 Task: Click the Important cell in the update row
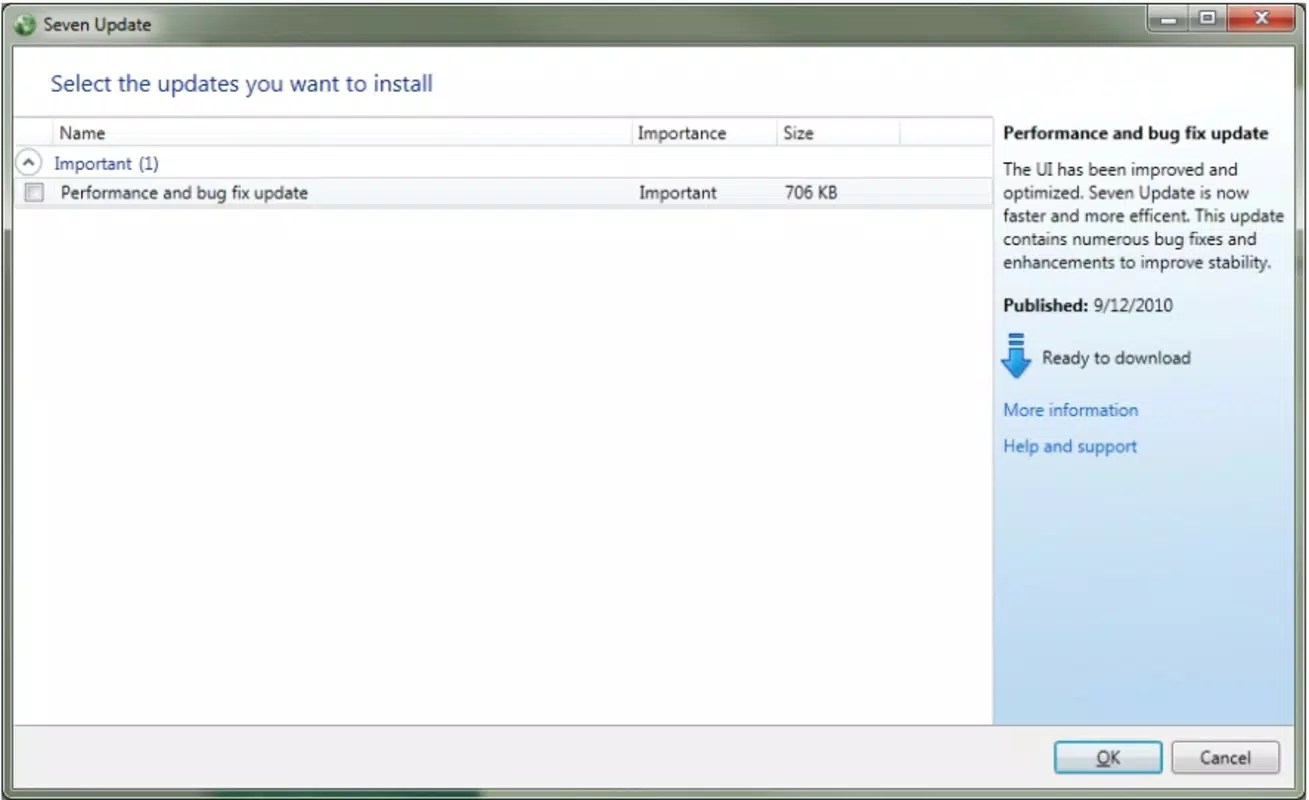tap(678, 193)
